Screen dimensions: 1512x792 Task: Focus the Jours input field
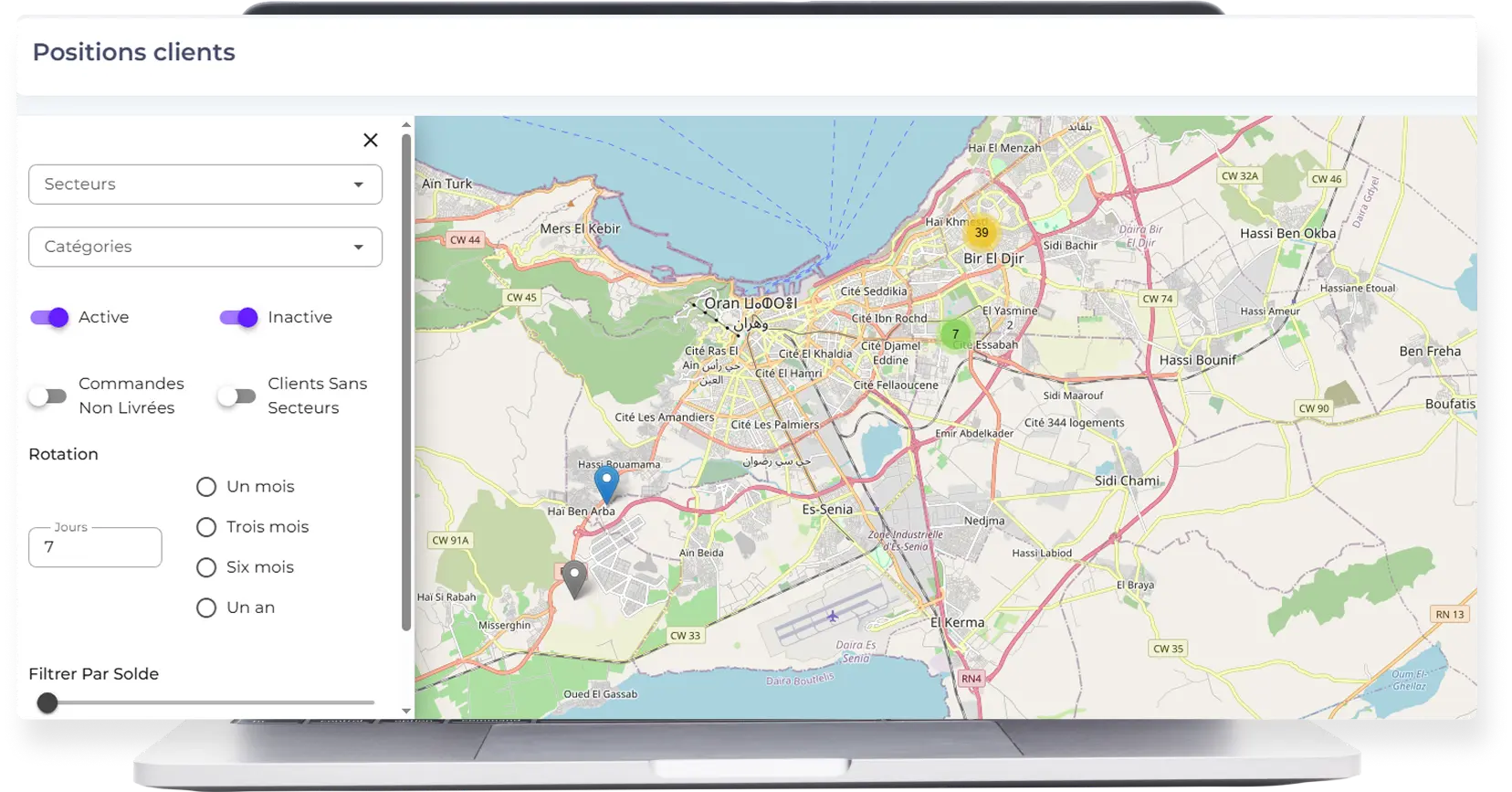pyautogui.click(x=95, y=547)
